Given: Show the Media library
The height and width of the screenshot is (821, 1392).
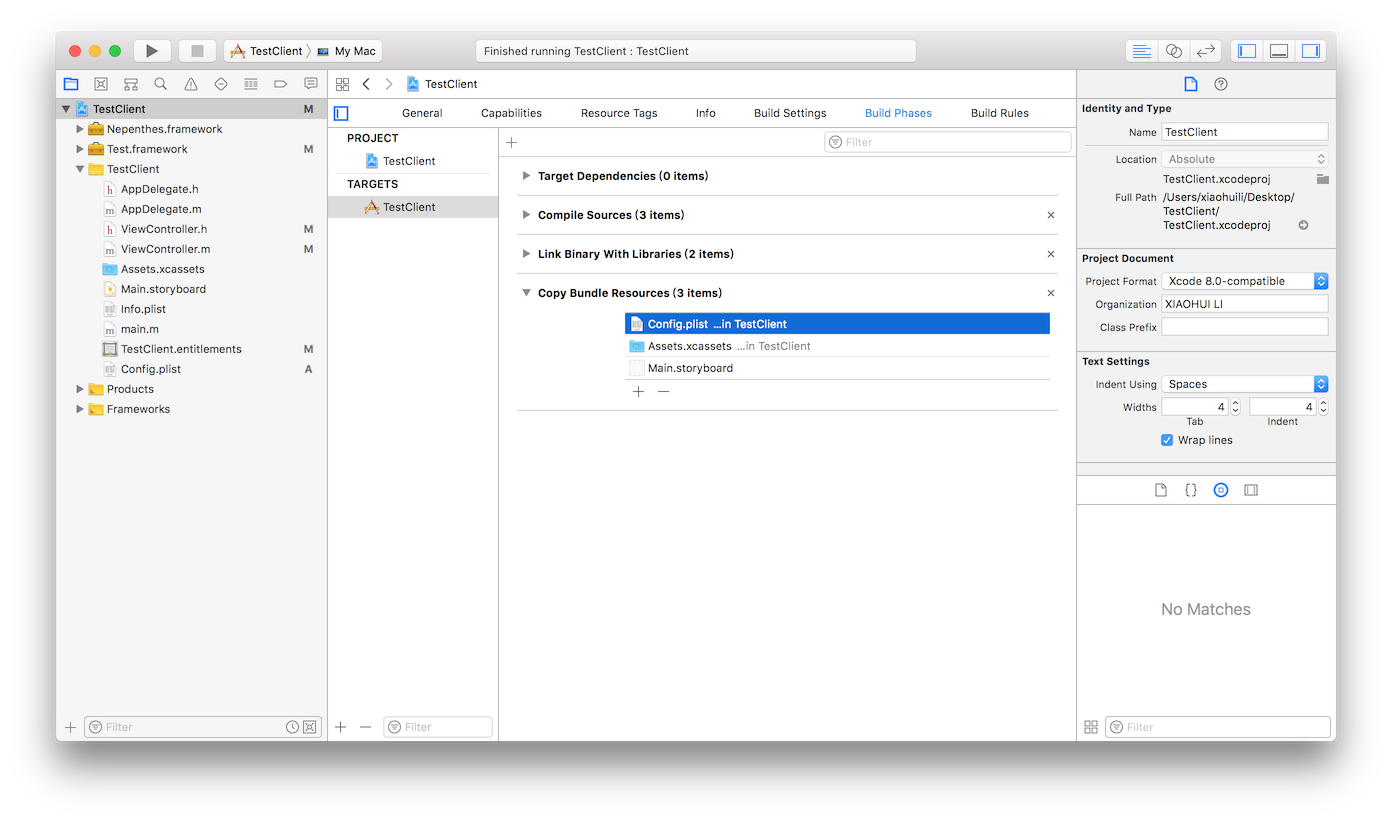Looking at the screenshot, I should [1251, 490].
